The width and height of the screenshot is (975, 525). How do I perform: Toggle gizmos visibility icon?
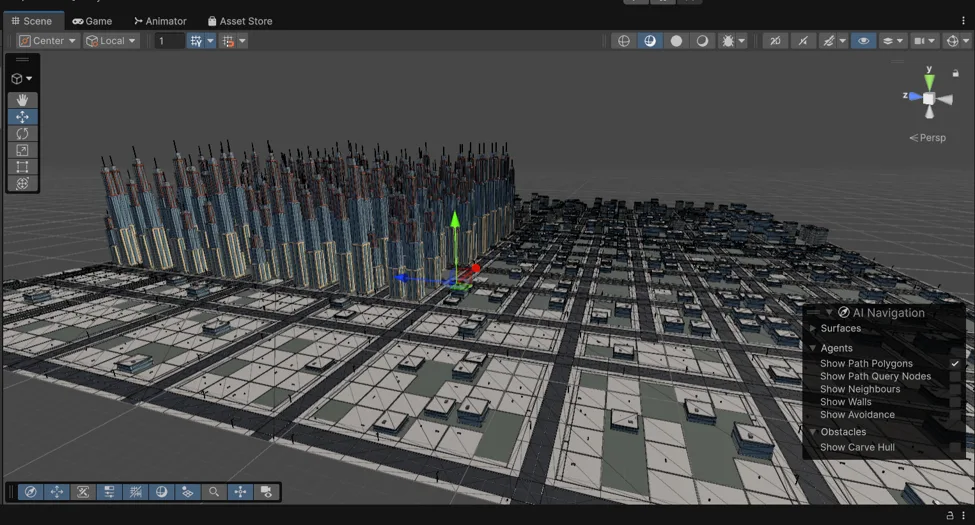[x=952, y=41]
